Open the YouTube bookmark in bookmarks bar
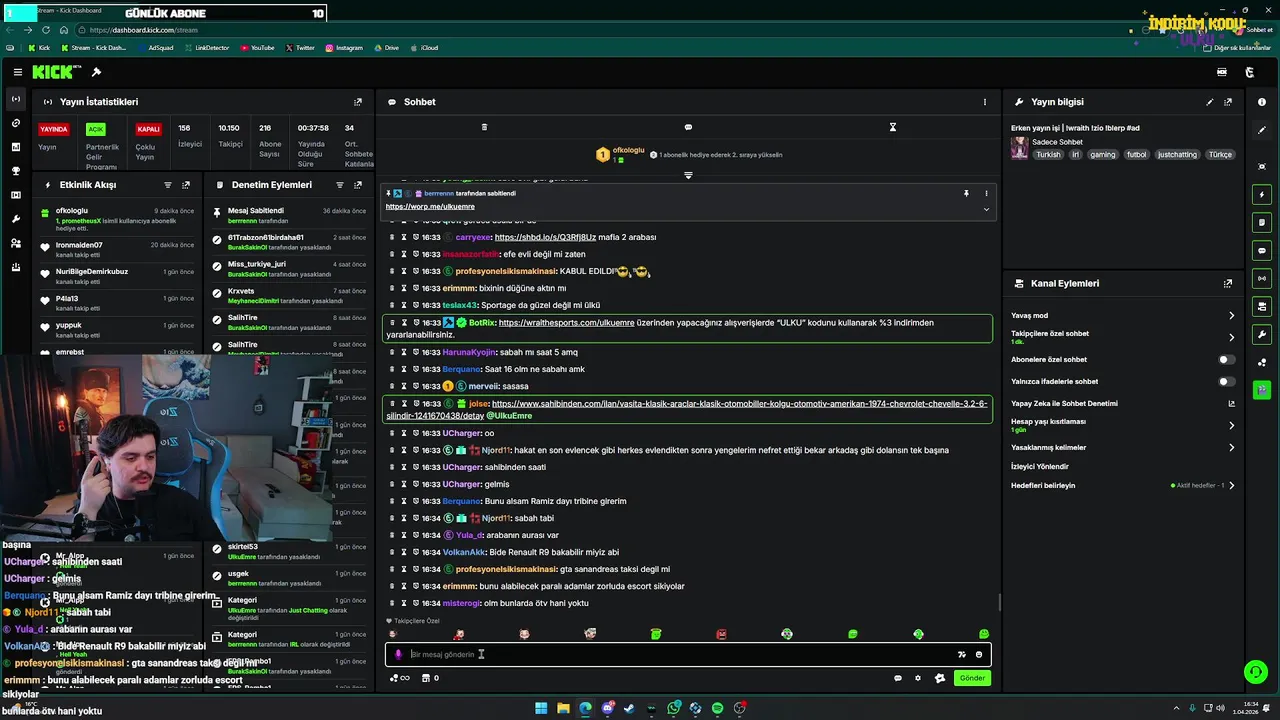This screenshot has height=720, width=1280. point(257,48)
